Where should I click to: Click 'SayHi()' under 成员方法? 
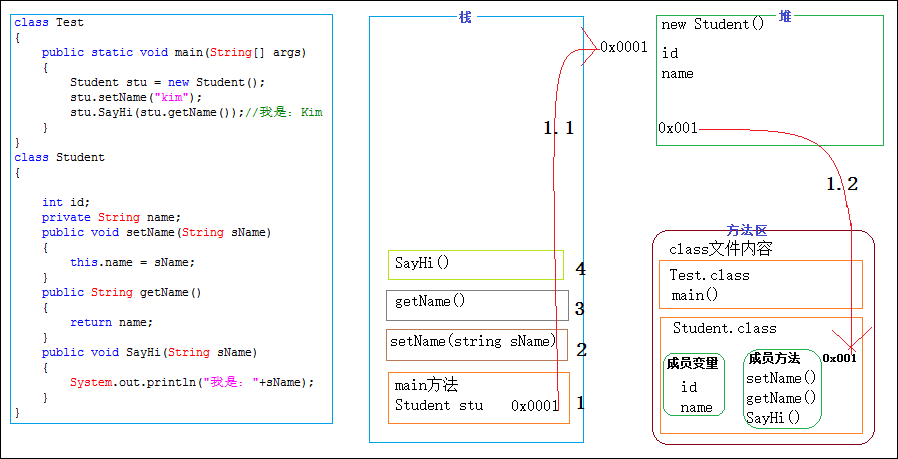coord(773,418)
